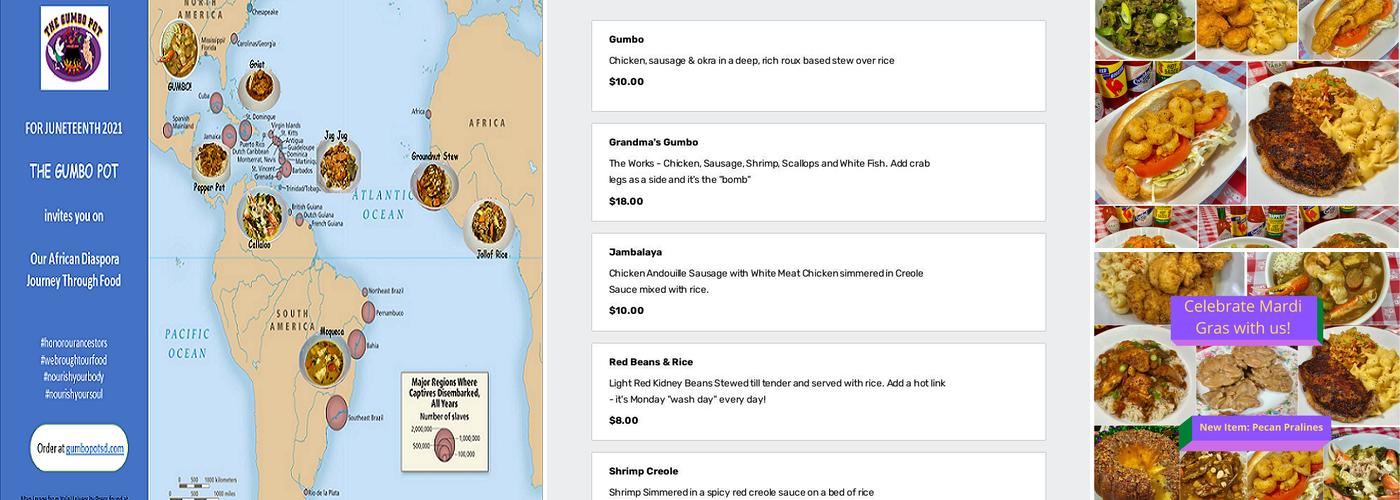Viewport: 1400px width, 500px height.
Task: Click the Callaloo dish icon
Action: 261,213
